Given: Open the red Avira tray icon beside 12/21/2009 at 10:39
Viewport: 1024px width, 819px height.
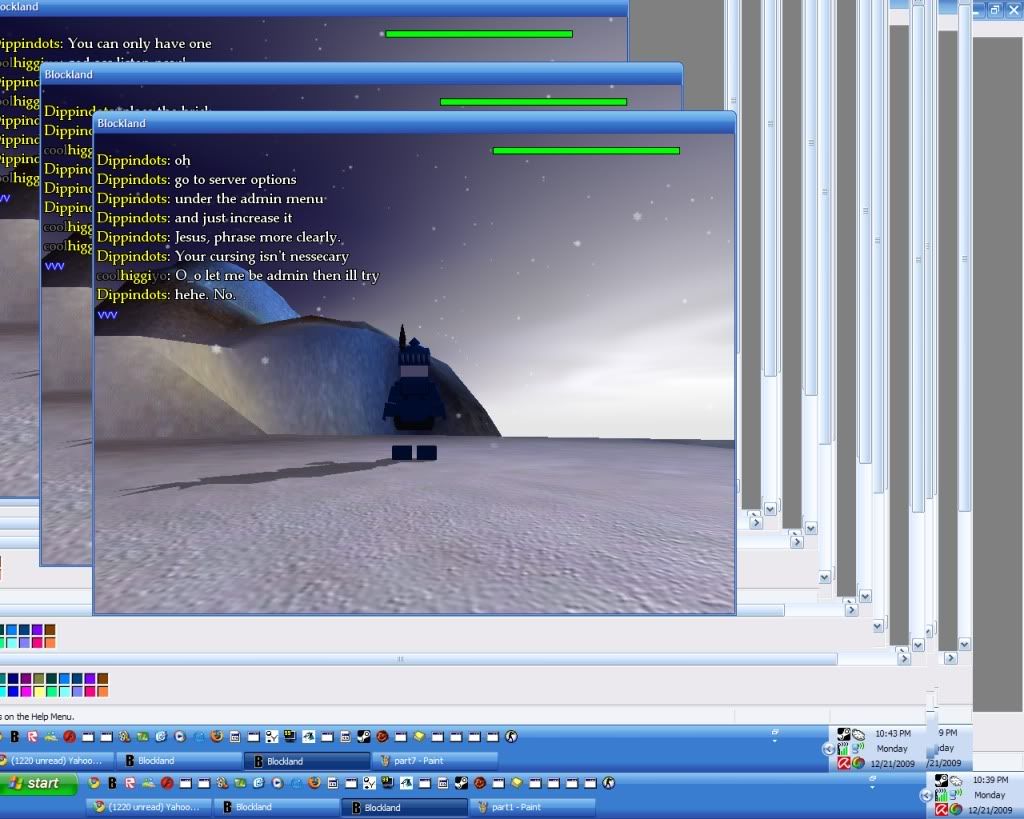Looking at the screenshot, I should pyautogui.click(x=942, y=810).
